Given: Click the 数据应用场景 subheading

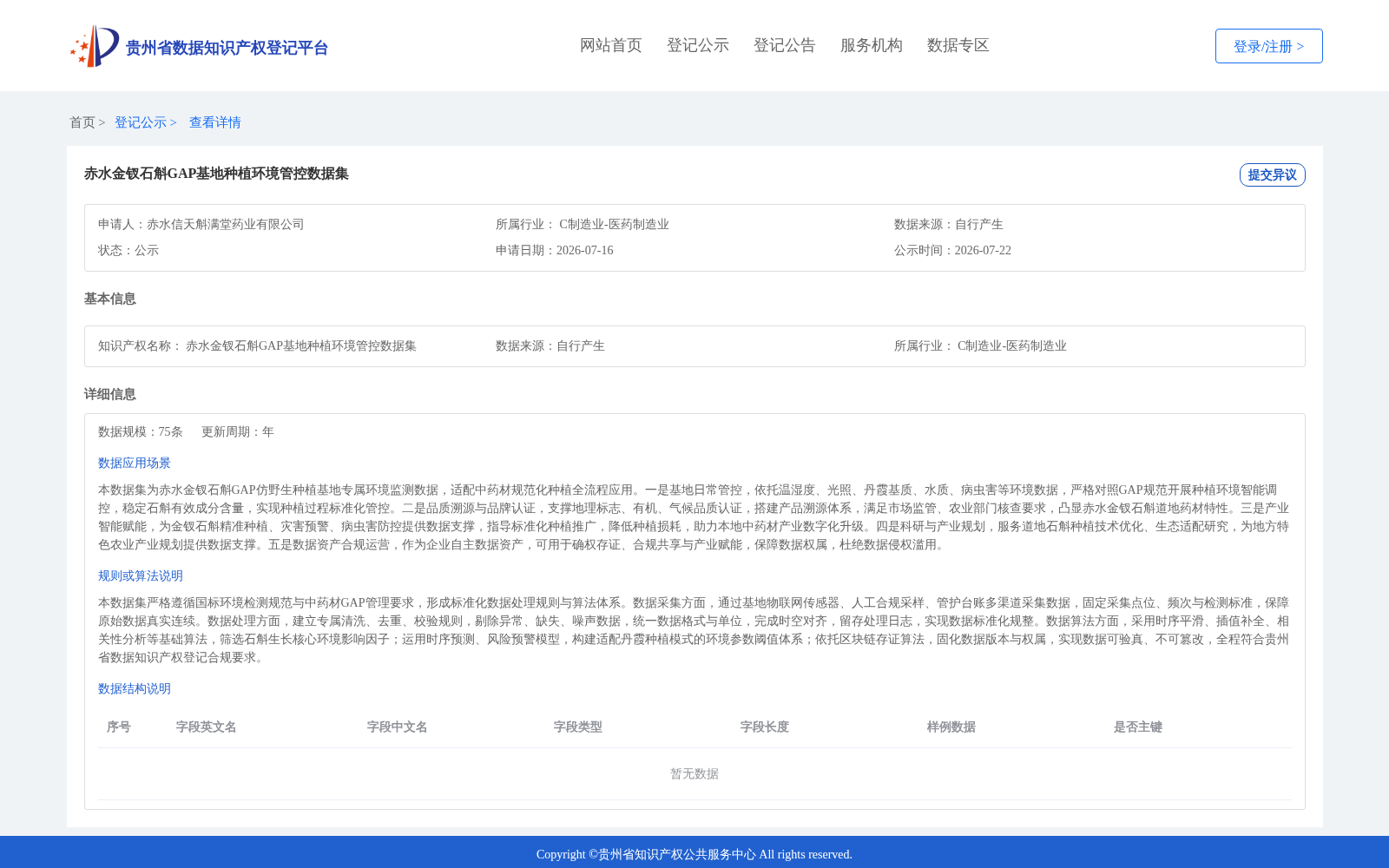Looking at the screenshot, I should (x=135, y=463).
